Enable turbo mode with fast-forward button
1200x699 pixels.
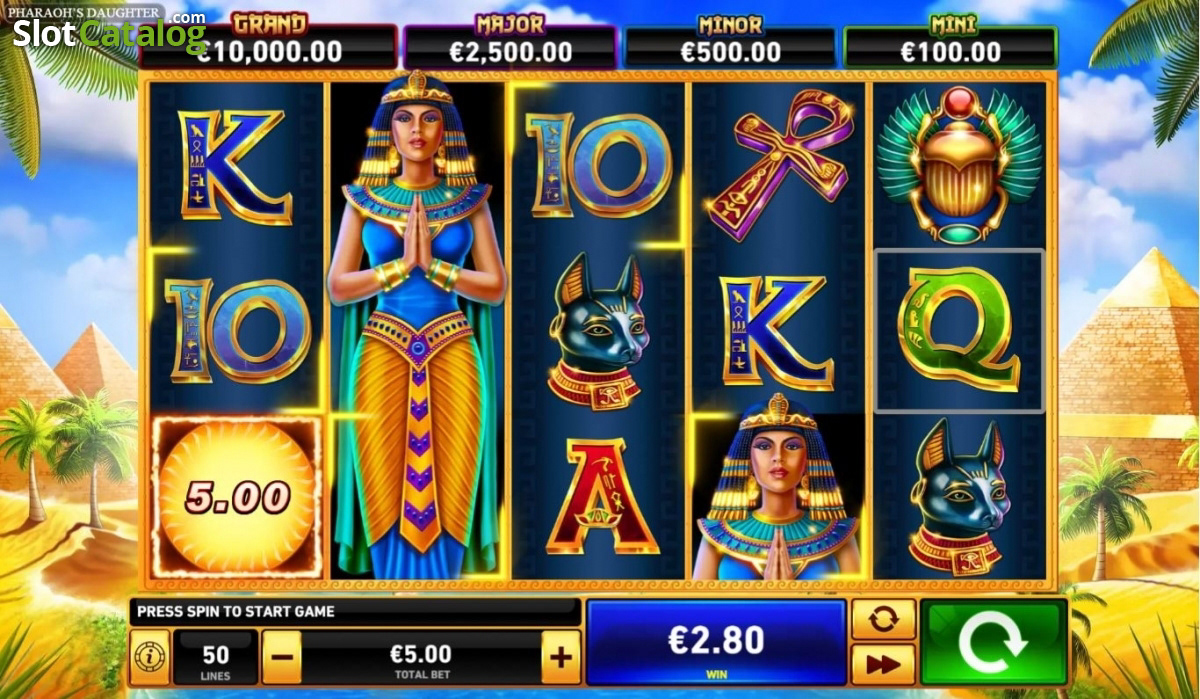[x=883, y=665]
